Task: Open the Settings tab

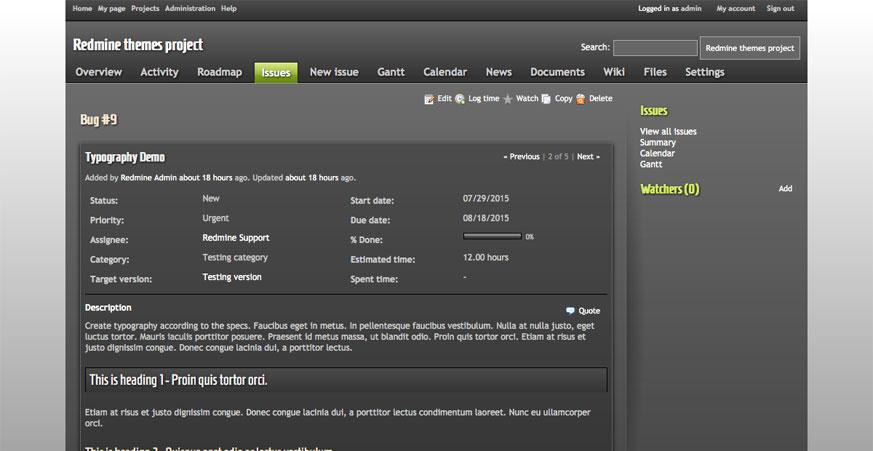Action: click(x=704, y=72)
